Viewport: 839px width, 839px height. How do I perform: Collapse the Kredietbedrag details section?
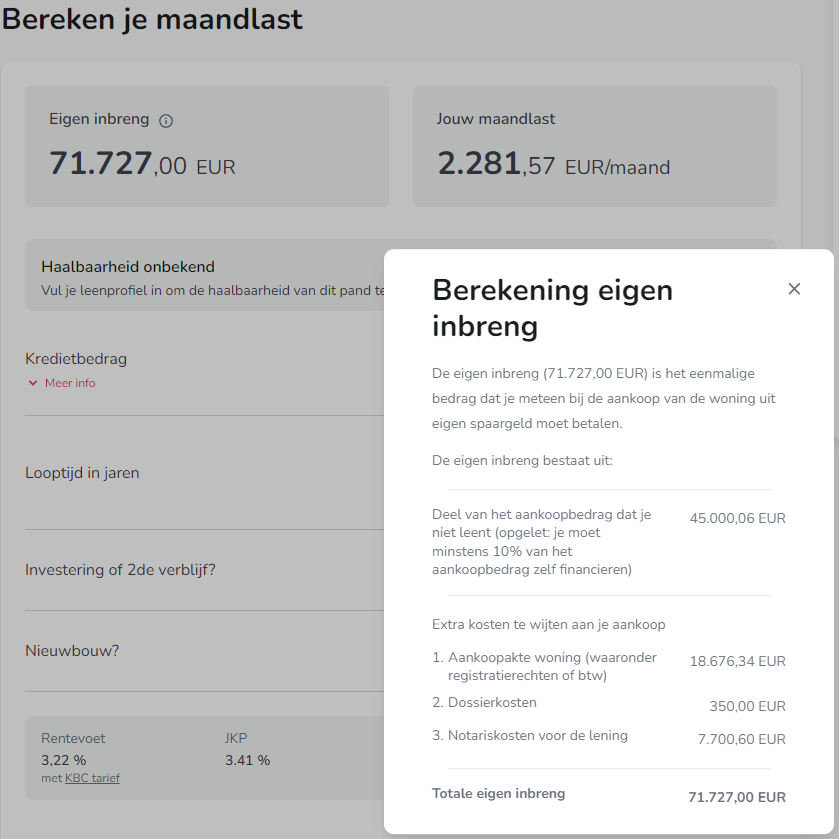coord(69,383)
